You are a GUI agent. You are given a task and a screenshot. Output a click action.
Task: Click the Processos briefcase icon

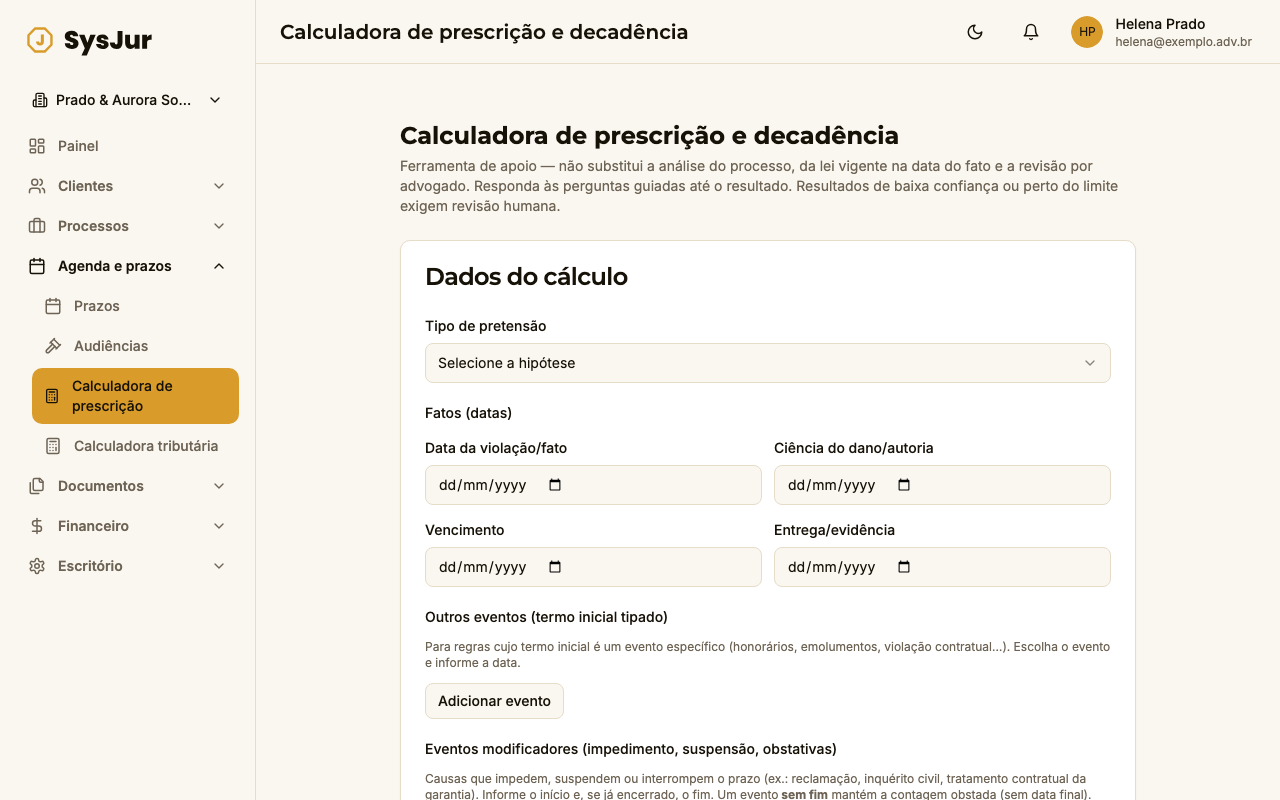pos(37,226)
